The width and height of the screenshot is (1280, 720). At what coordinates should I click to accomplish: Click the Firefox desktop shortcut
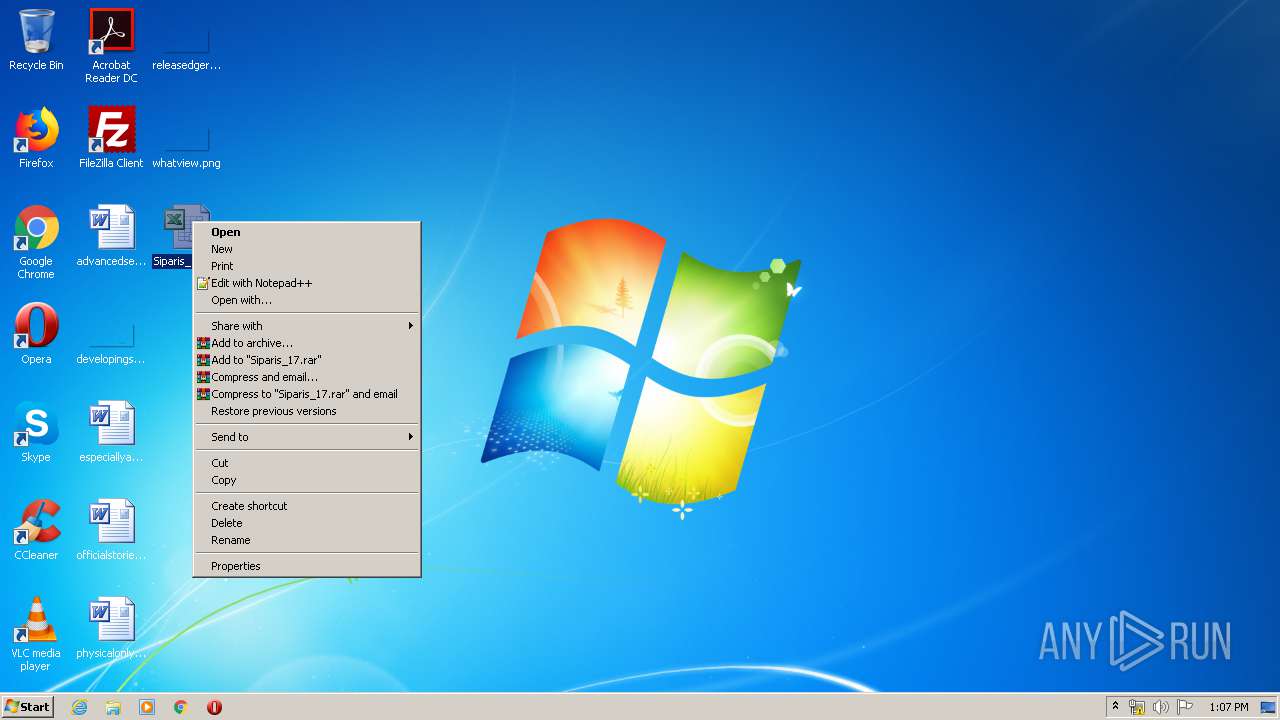[36, 138]
